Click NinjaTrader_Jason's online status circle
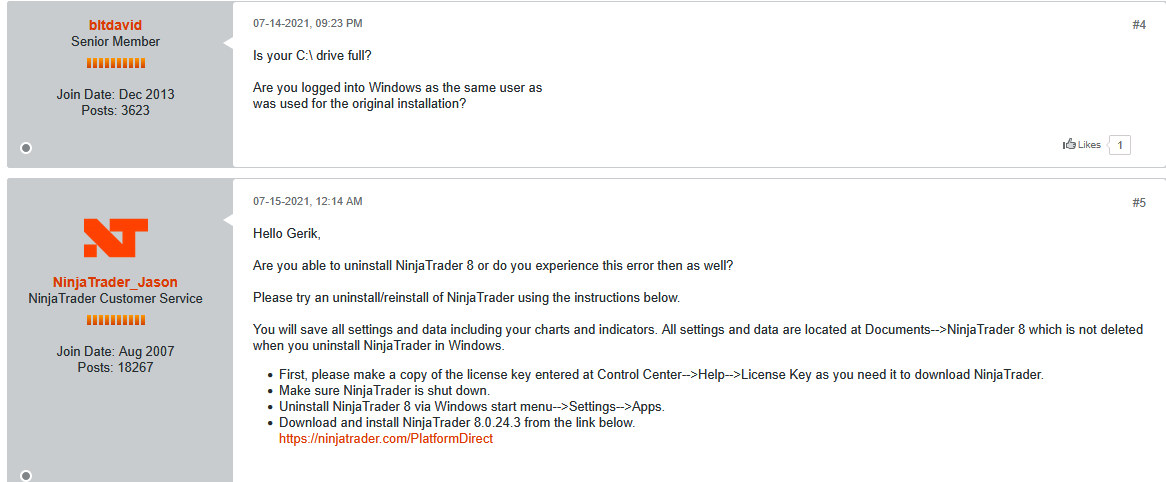The height and width of the screenshot is (482, 1166). coord(26,476)
